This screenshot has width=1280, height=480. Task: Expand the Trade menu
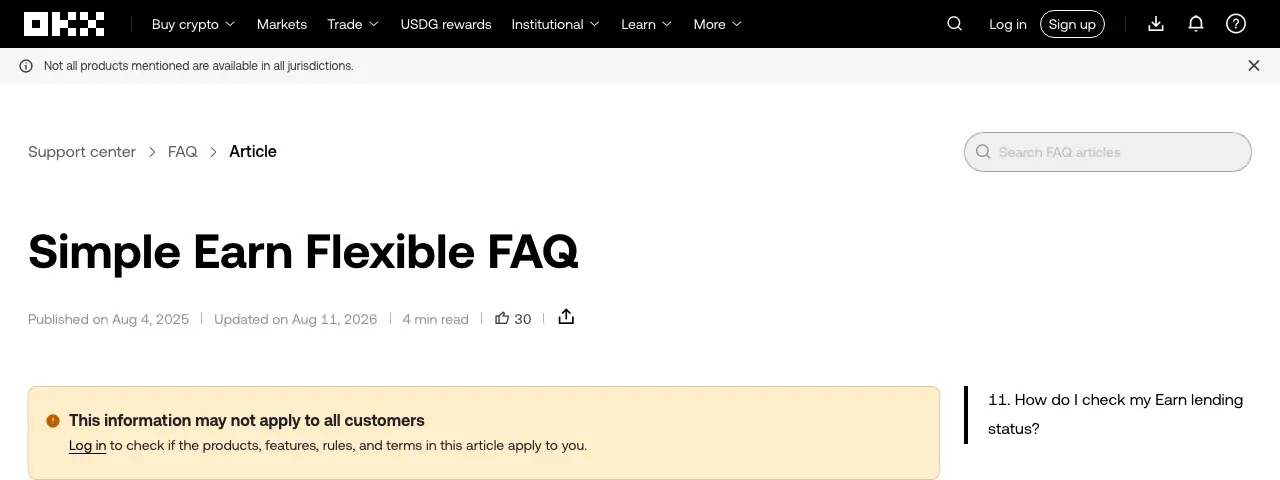pos(354,24)
